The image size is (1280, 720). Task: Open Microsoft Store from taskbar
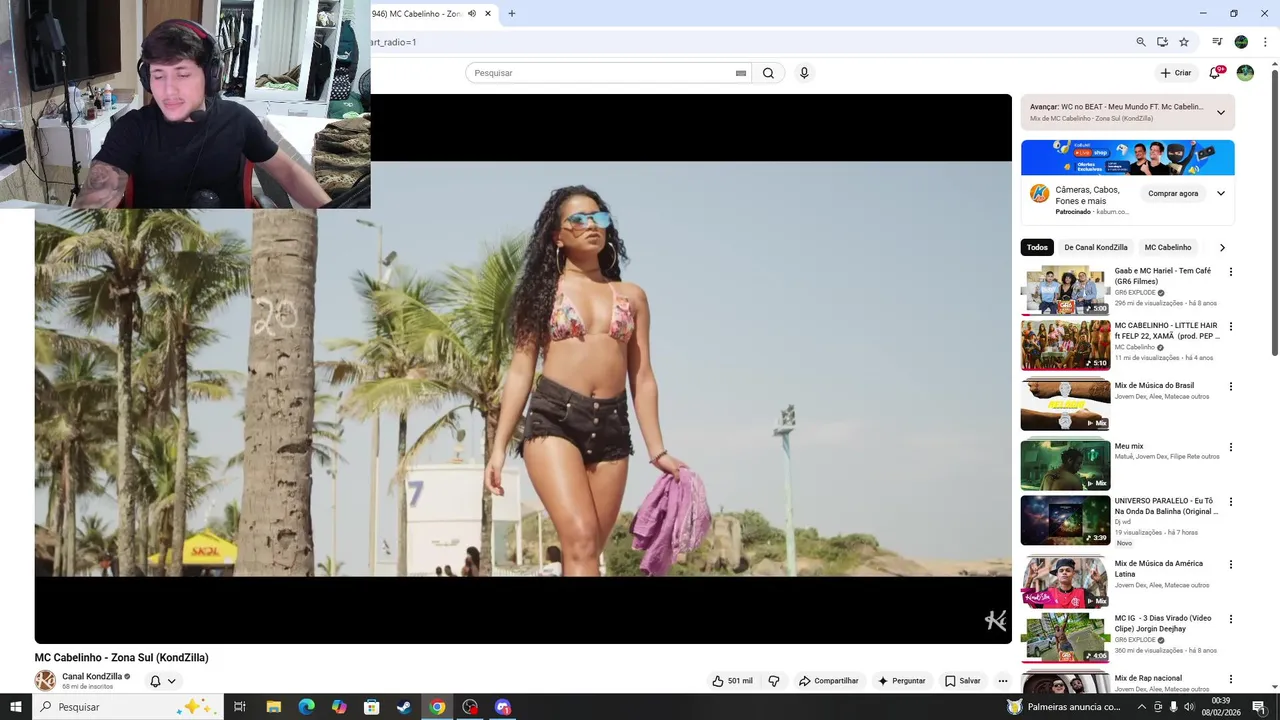tap(372, 707)
